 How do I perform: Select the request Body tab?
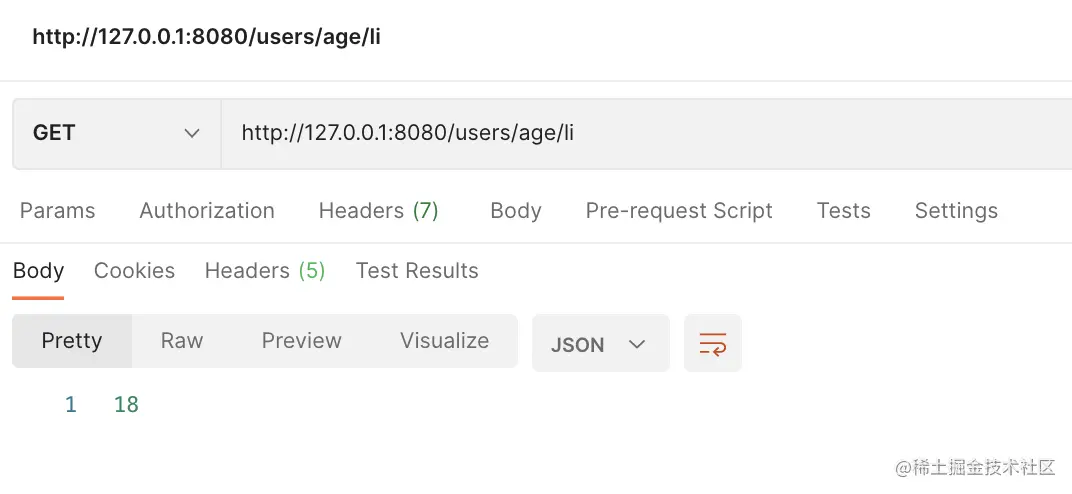[516, 211]
